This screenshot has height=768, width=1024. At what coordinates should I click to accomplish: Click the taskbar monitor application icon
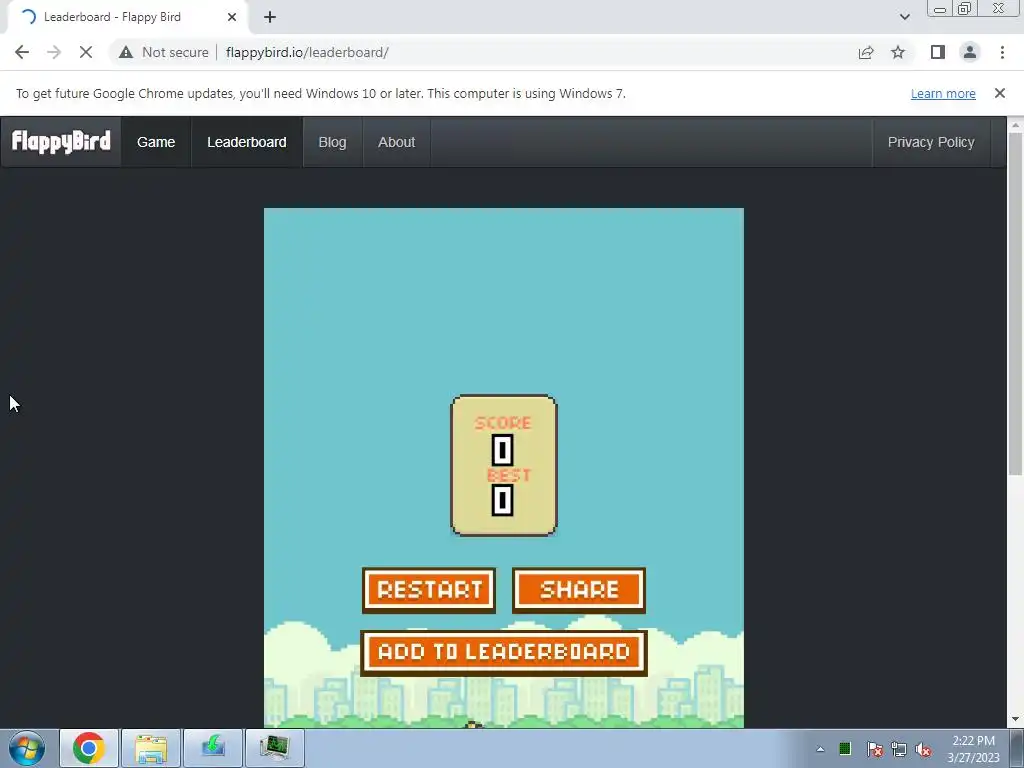click(275, 748)
